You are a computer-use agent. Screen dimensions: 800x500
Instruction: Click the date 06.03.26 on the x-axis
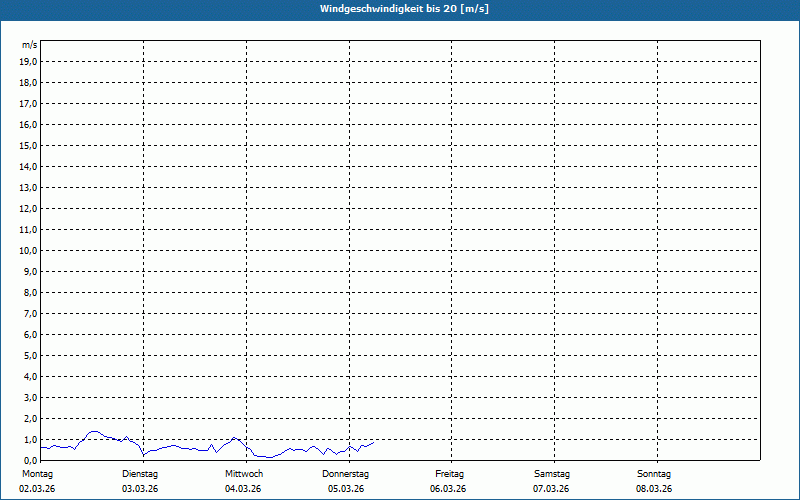point(449,489)
